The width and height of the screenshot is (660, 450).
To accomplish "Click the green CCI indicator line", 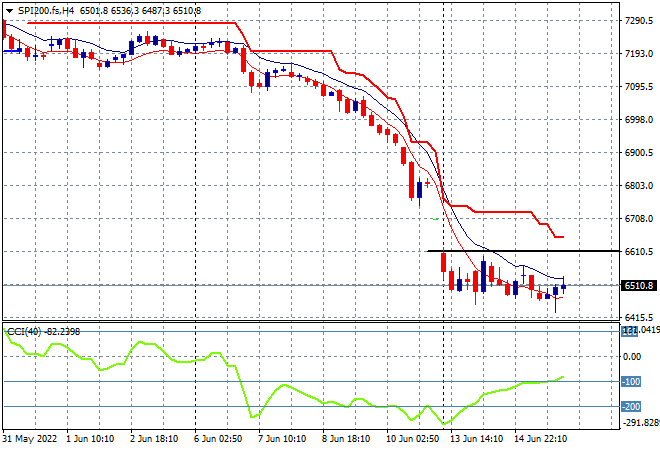I will [283, 385].
